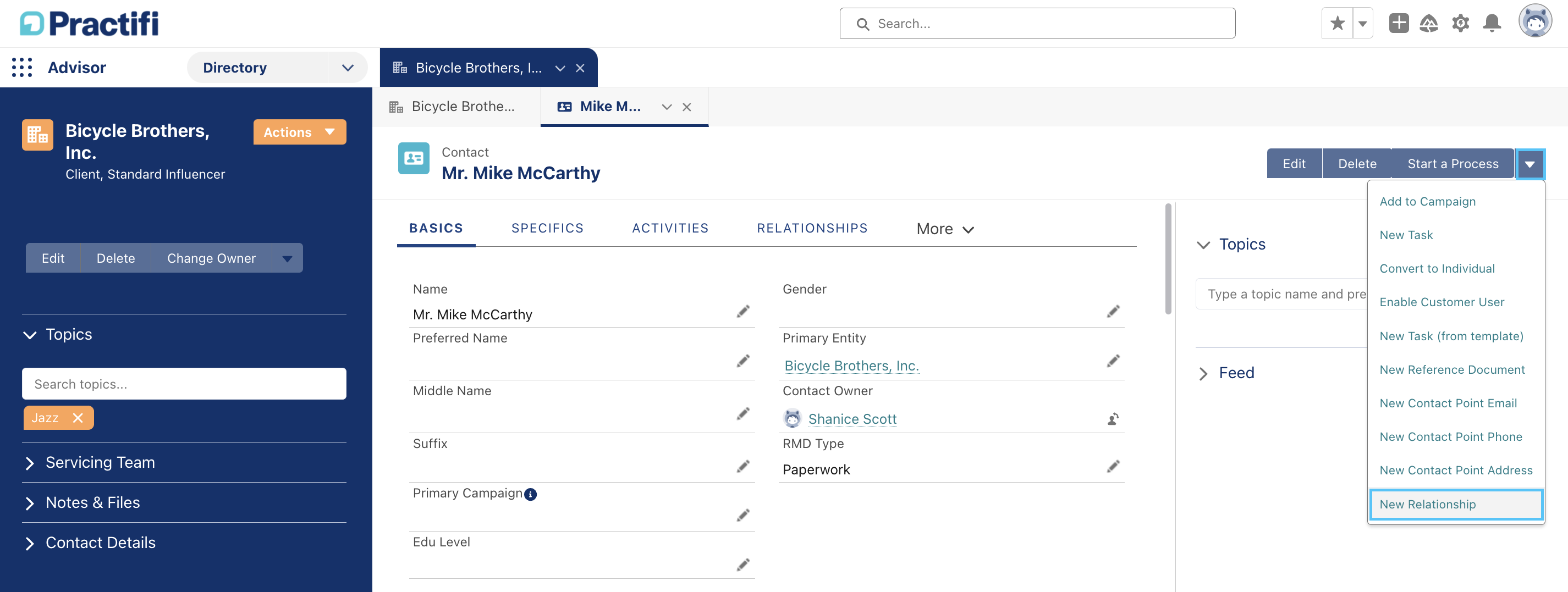This screenshot has height=592, width=1568.
Task: Edit the Suffix pencil icon
Action: pyautogui.click(x=742, y=467)
